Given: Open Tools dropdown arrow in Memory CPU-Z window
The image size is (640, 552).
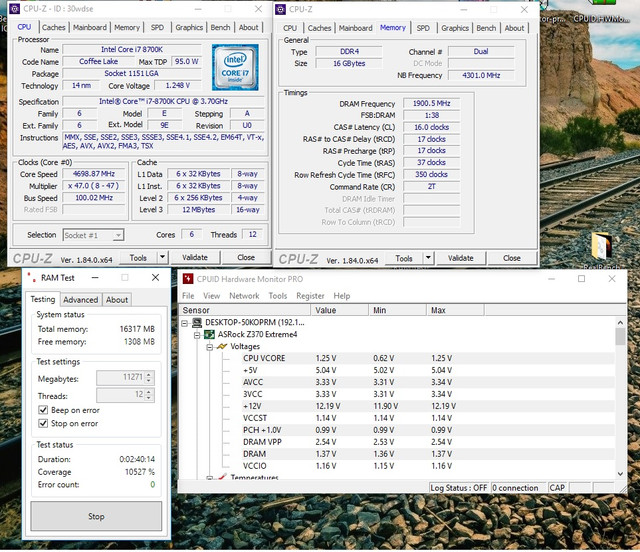Looking at the screenshot, I should coord(428,258).
